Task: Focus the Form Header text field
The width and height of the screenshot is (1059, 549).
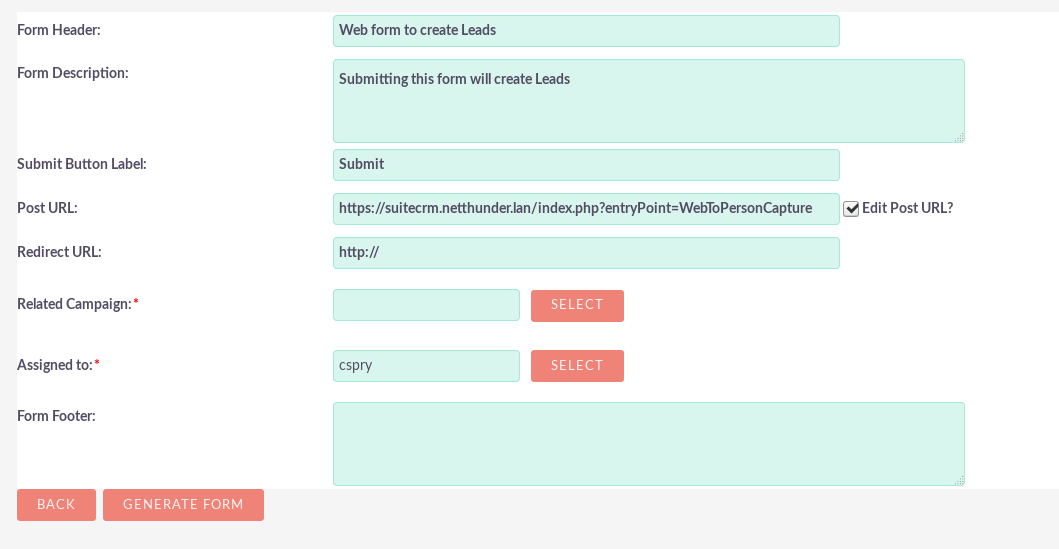Action: point(586,31)
